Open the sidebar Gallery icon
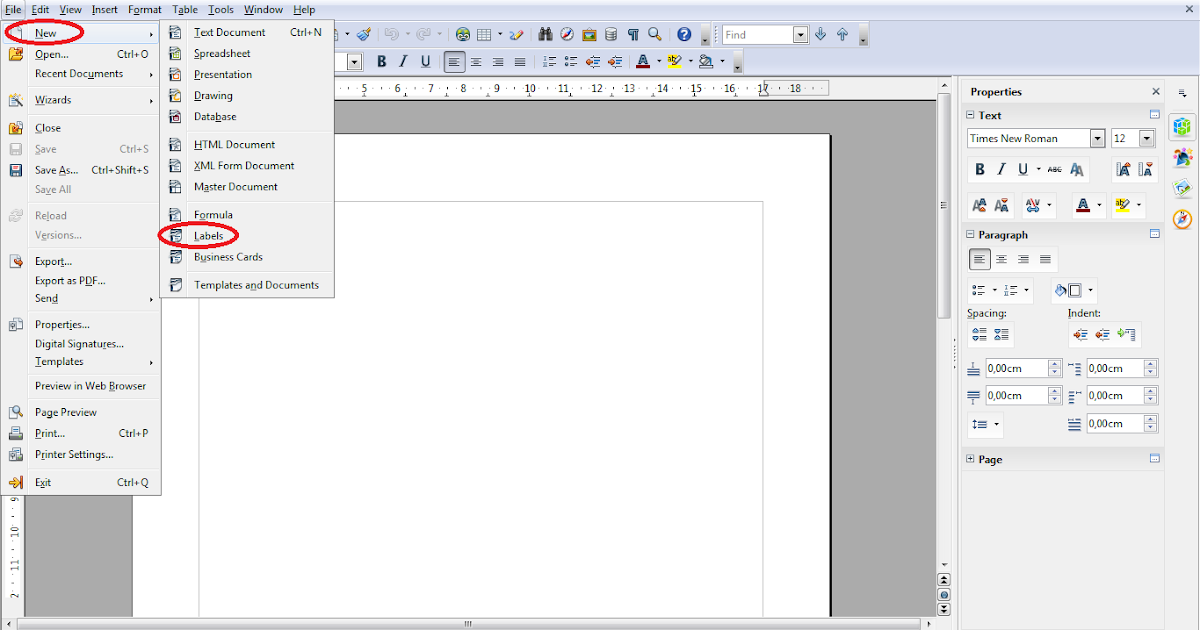 click(x=1183, y=188)
